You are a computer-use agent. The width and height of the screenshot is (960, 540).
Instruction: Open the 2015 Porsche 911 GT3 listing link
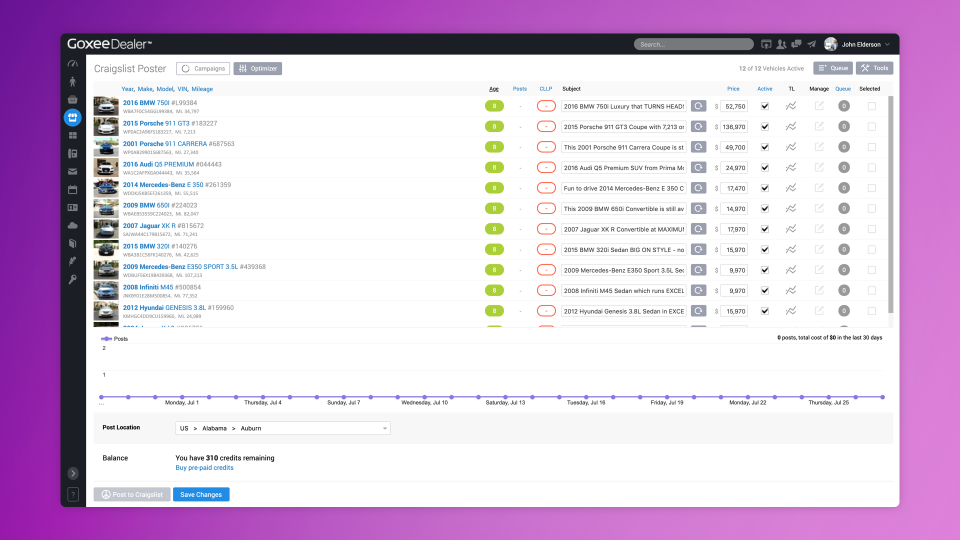[x=156, y=123]
